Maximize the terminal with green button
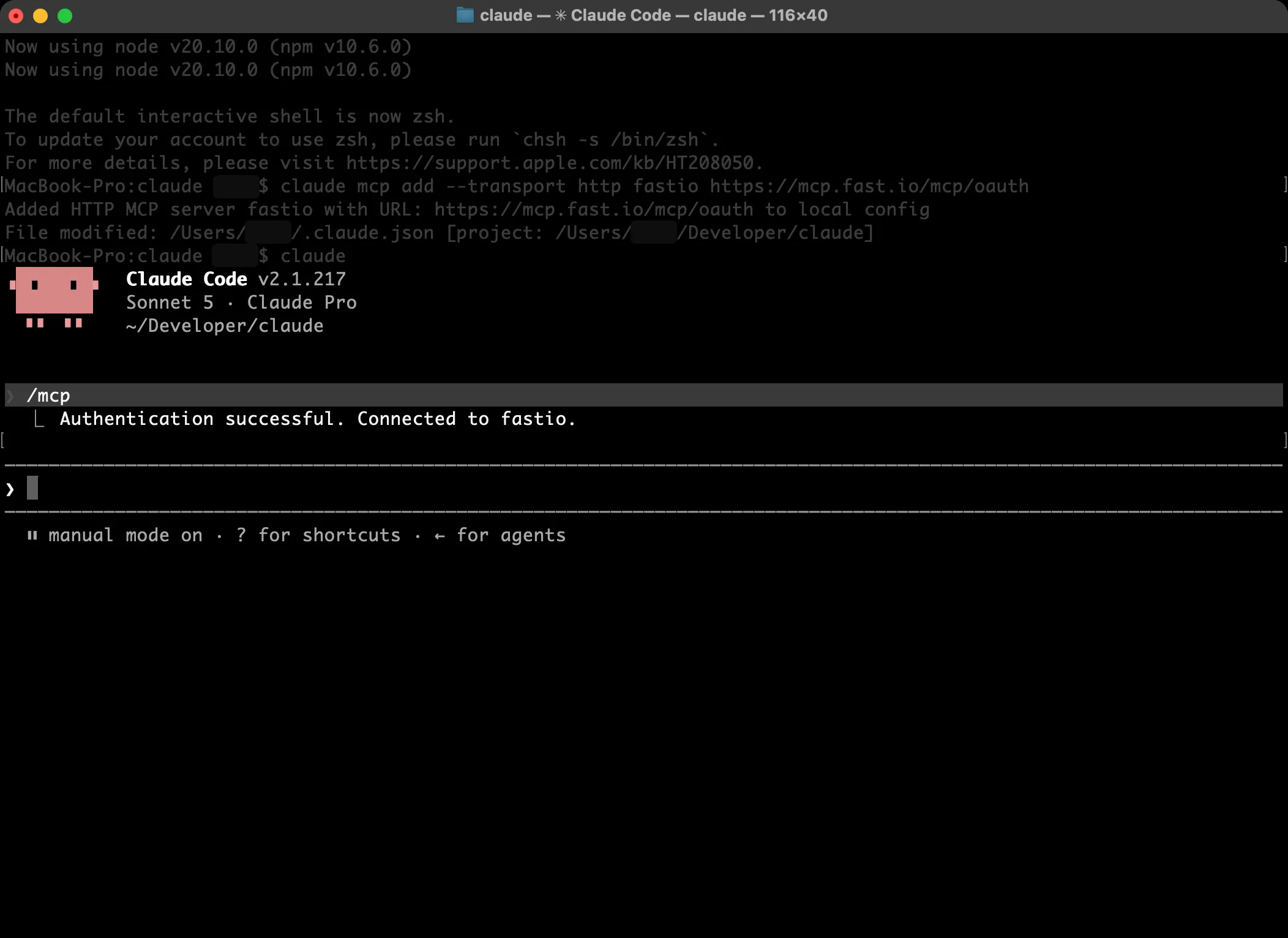This screenshot has height=938, width=1288. pyautogui.click(x=65, y=16)
